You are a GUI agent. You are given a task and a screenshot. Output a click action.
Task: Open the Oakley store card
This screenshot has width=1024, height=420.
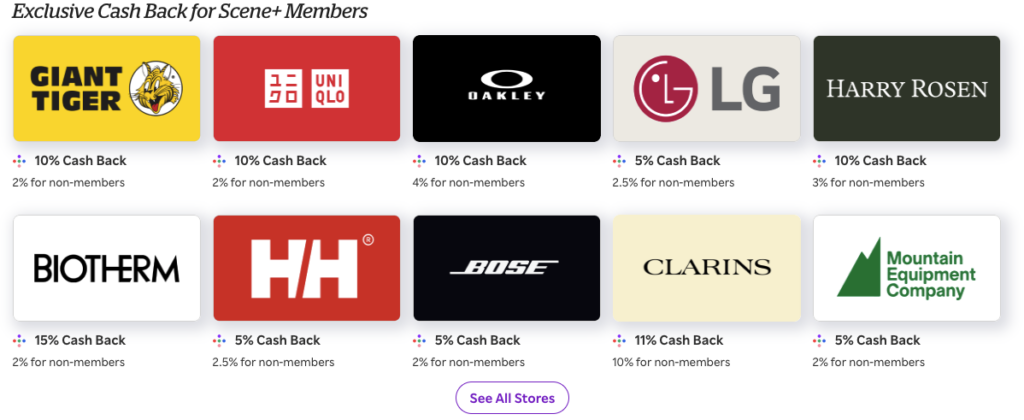506,88
